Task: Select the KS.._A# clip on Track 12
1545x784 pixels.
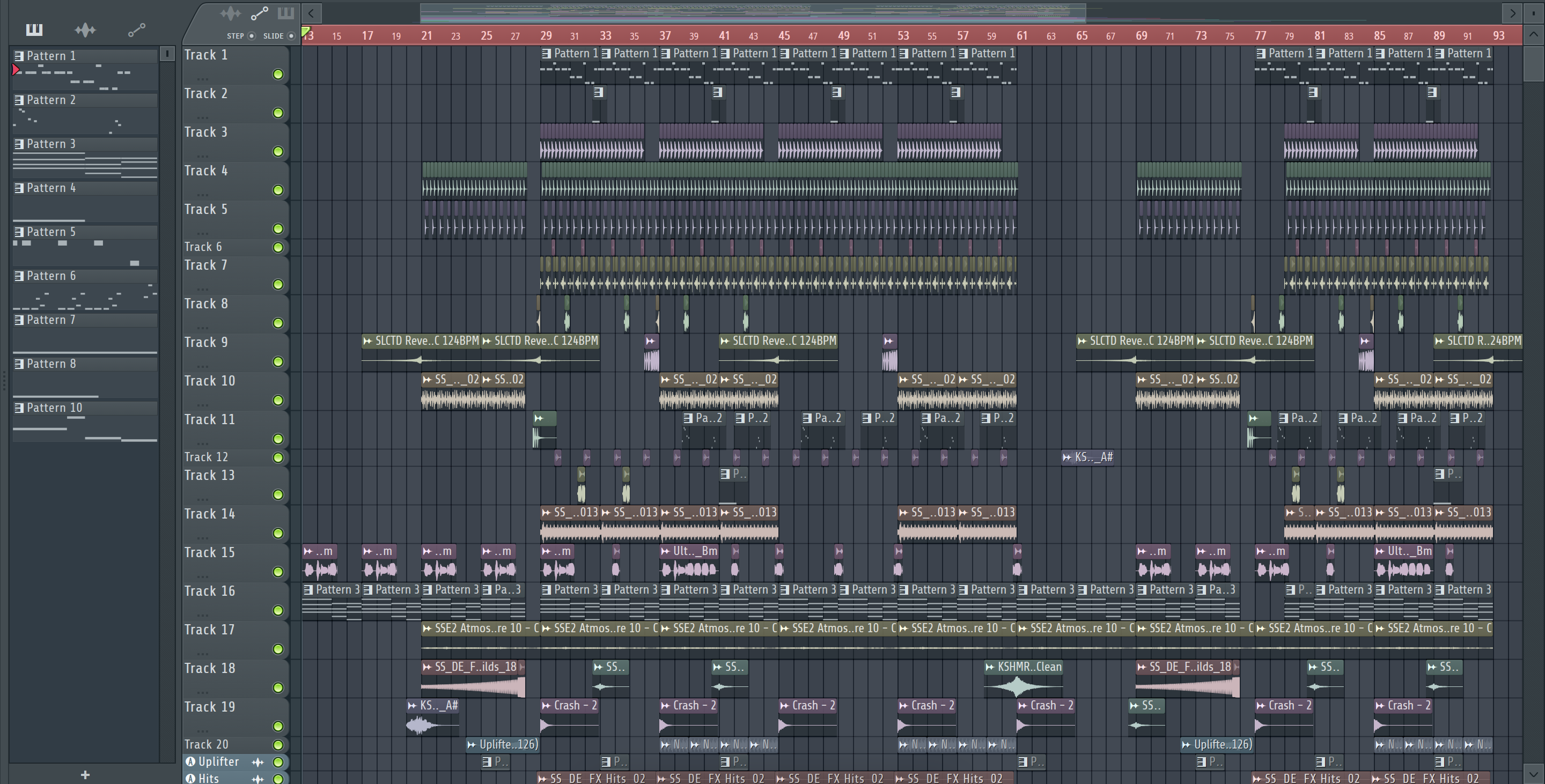Action: point(1087,457)
